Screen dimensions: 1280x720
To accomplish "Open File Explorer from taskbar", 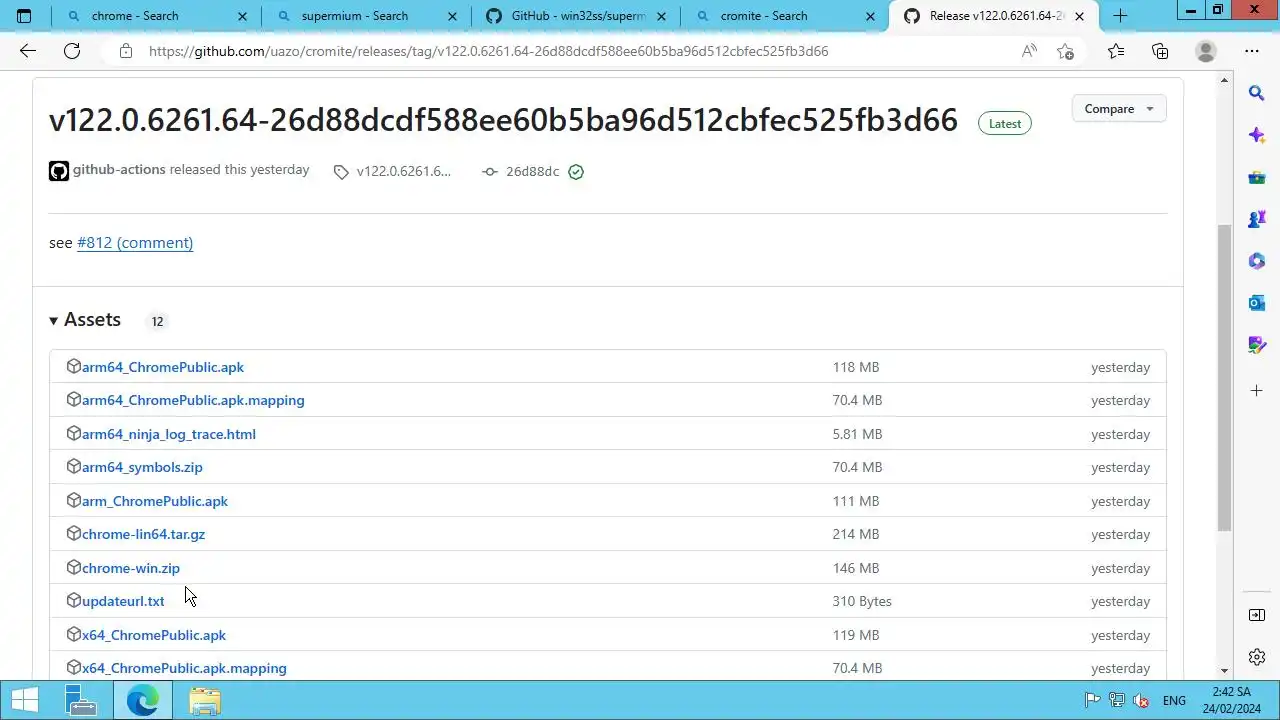I will click(205, 701).
